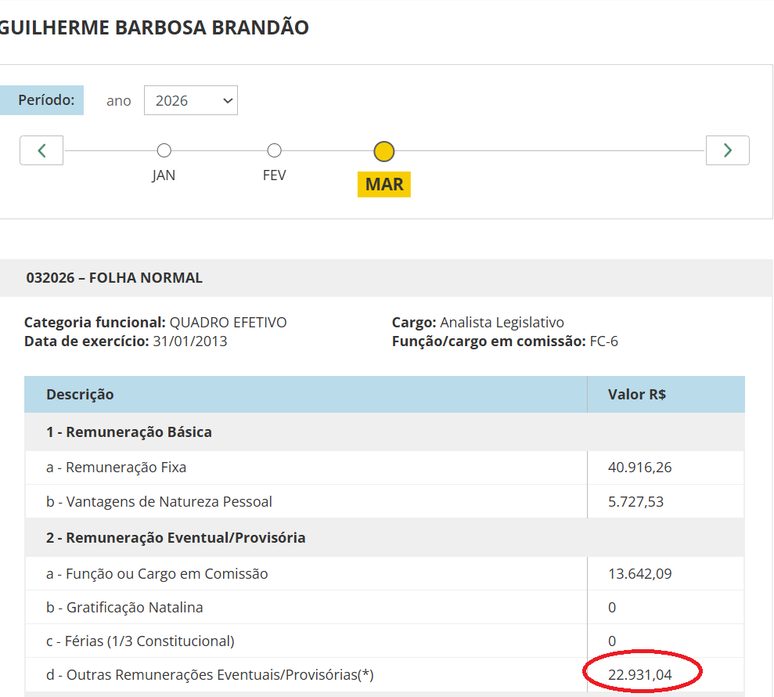
Task: Click the value 13.642,09
Action: click(640, 574)
